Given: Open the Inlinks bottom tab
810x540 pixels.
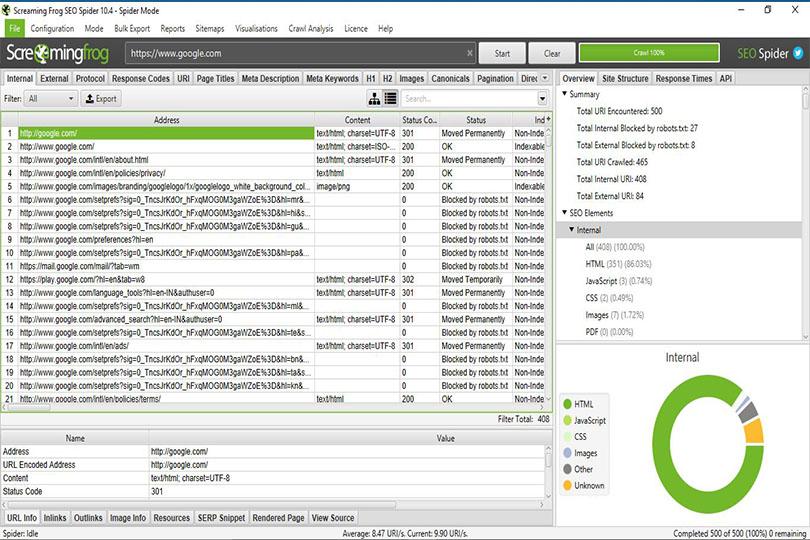Looking at the screenshot, I should [55, 517].
